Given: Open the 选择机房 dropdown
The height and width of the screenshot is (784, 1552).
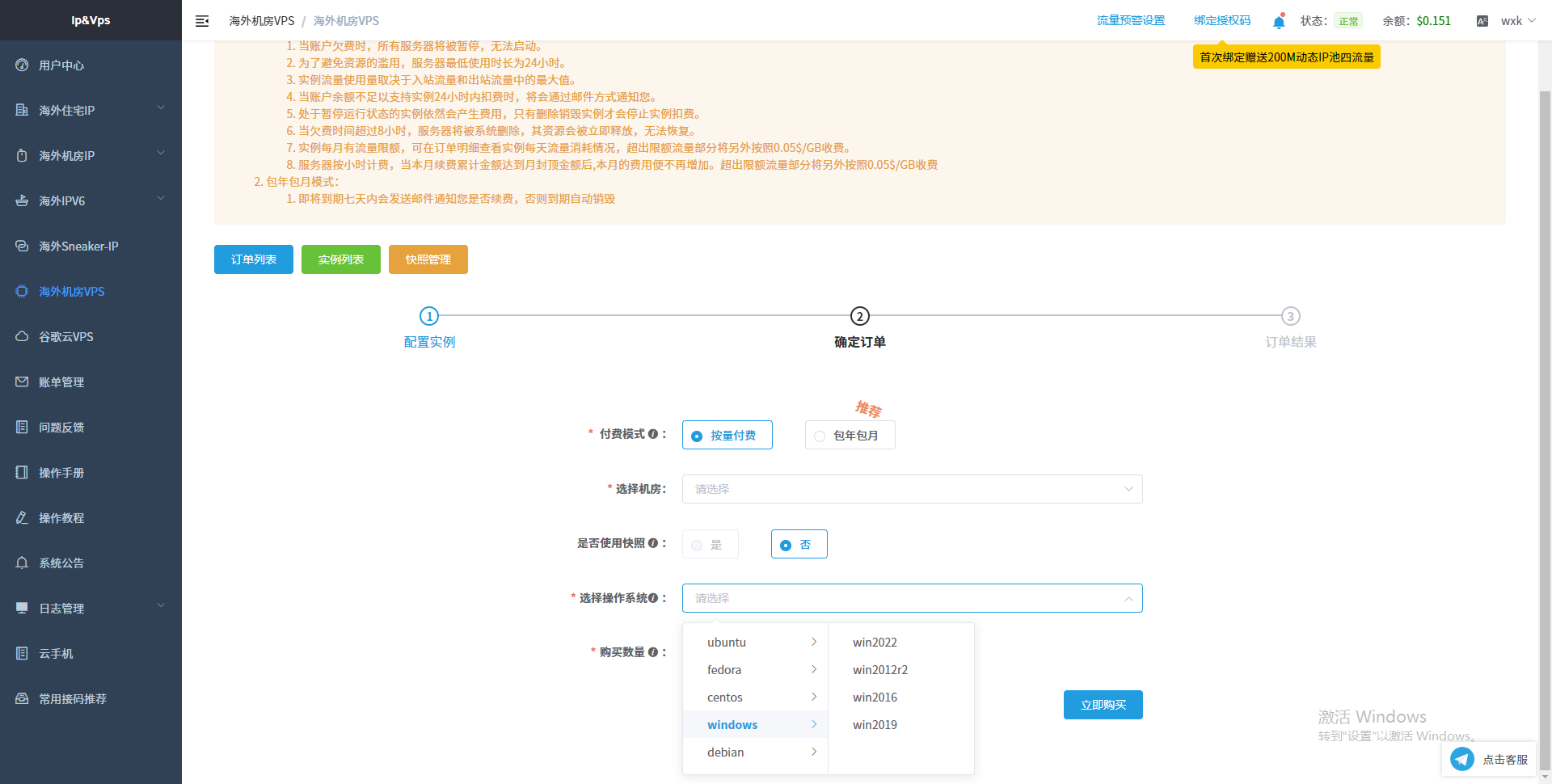Looking at the screenshot, I should pyautogui.click(x=913, y=489).
